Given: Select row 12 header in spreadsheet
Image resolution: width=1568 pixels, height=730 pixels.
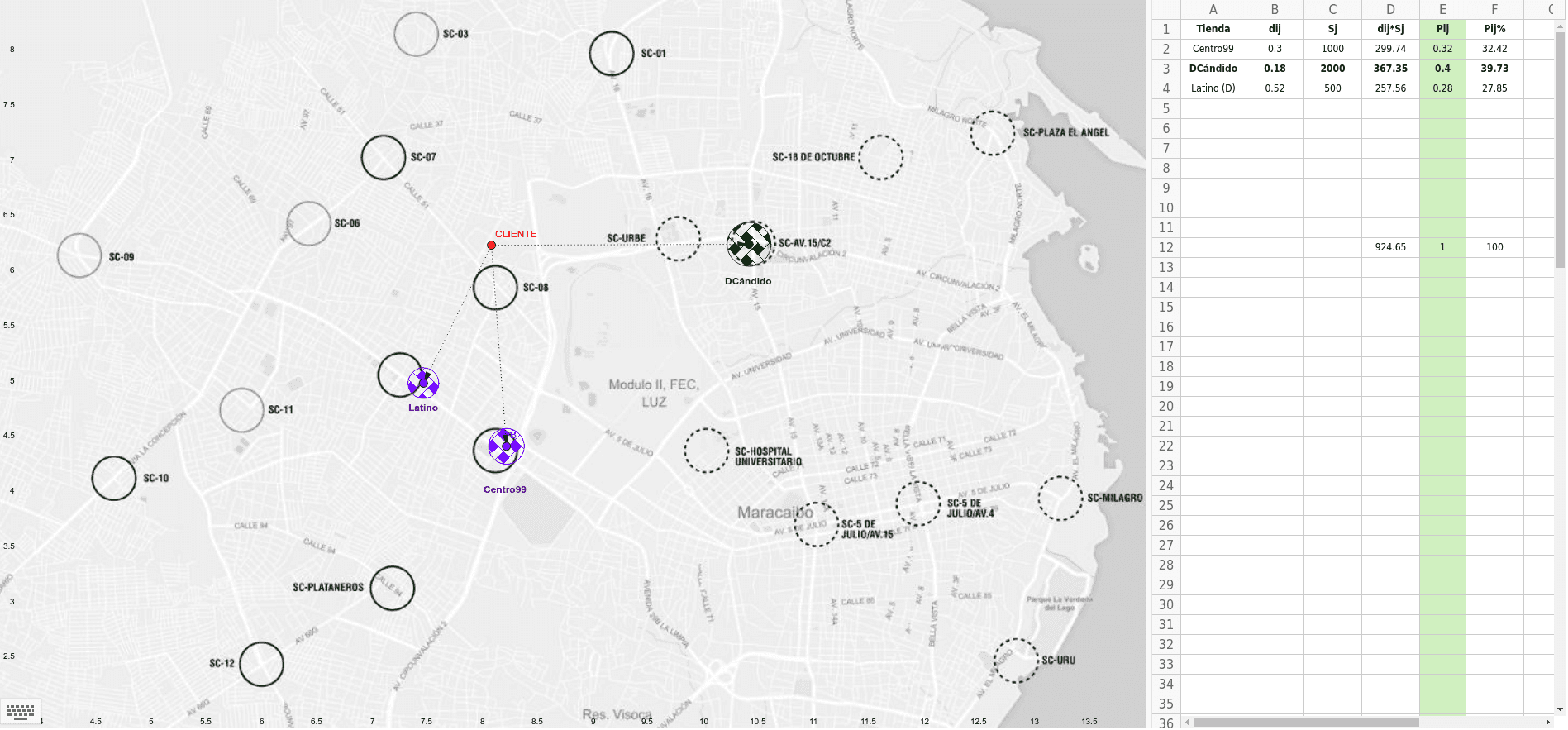Looking at the screenshot, I should pos(1166,247).
